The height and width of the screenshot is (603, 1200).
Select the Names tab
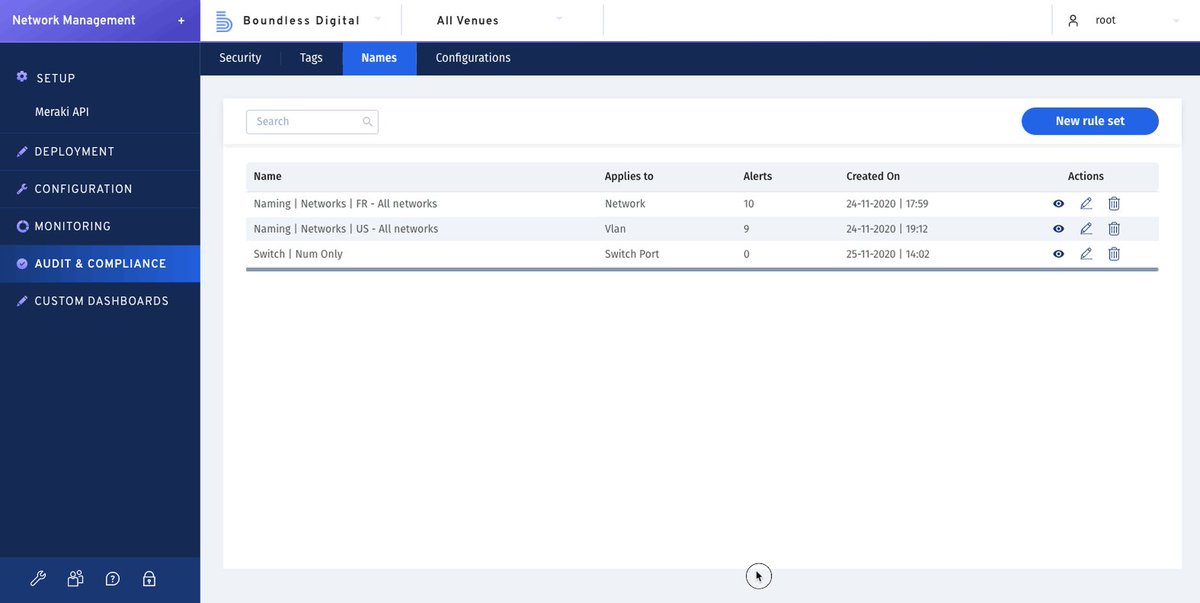[x=379, y=58]
